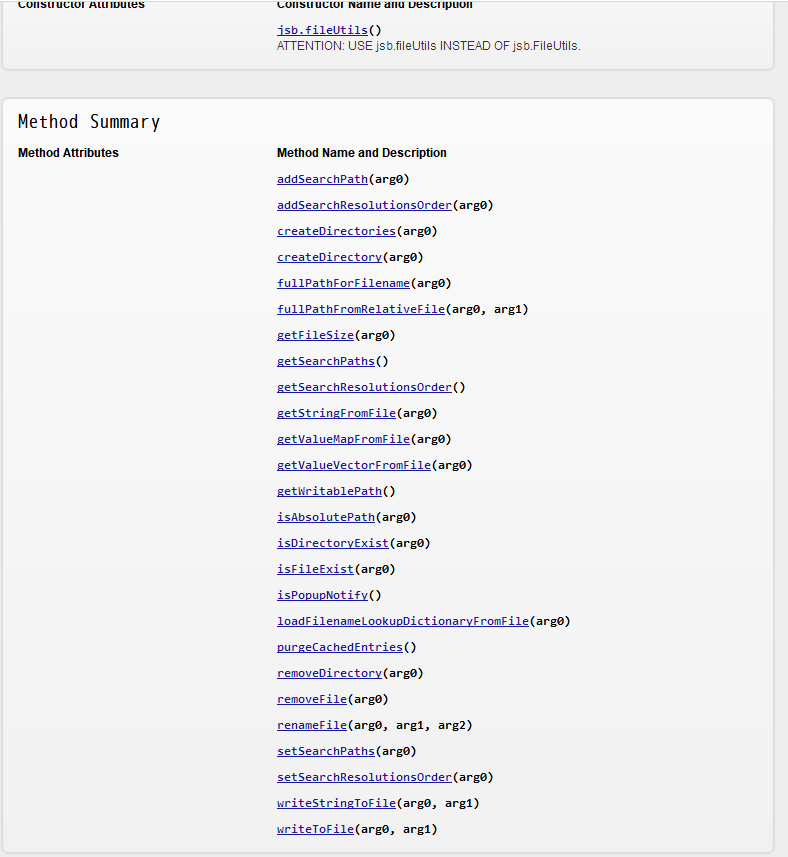This screenshot has height=857, width=788.
Task: Select the isFileExist method link
Action: pyautogui.click(x=315, y=569)
